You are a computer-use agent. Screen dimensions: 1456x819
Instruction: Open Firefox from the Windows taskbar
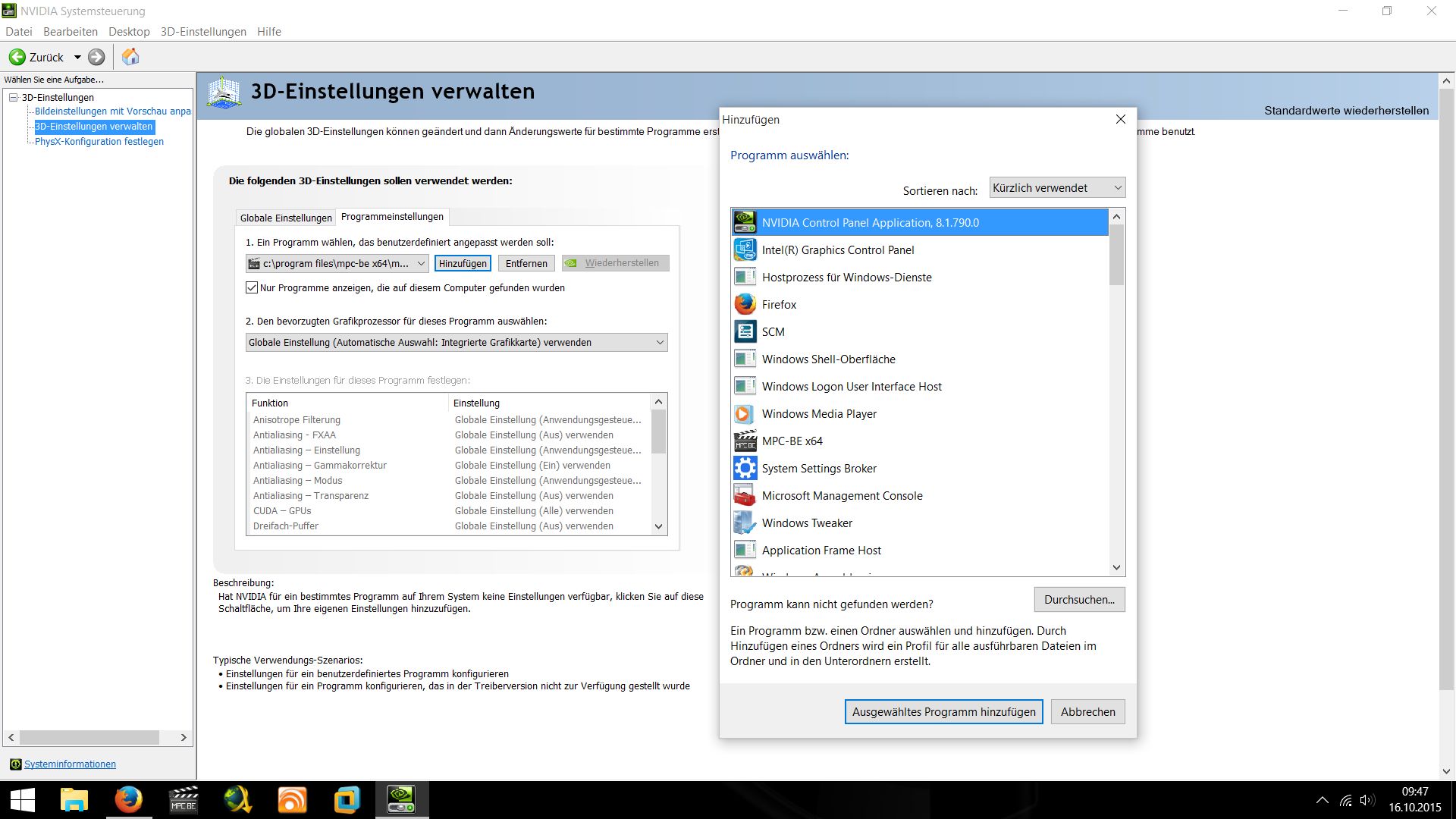pyautogui.click(x=128, y=799)
